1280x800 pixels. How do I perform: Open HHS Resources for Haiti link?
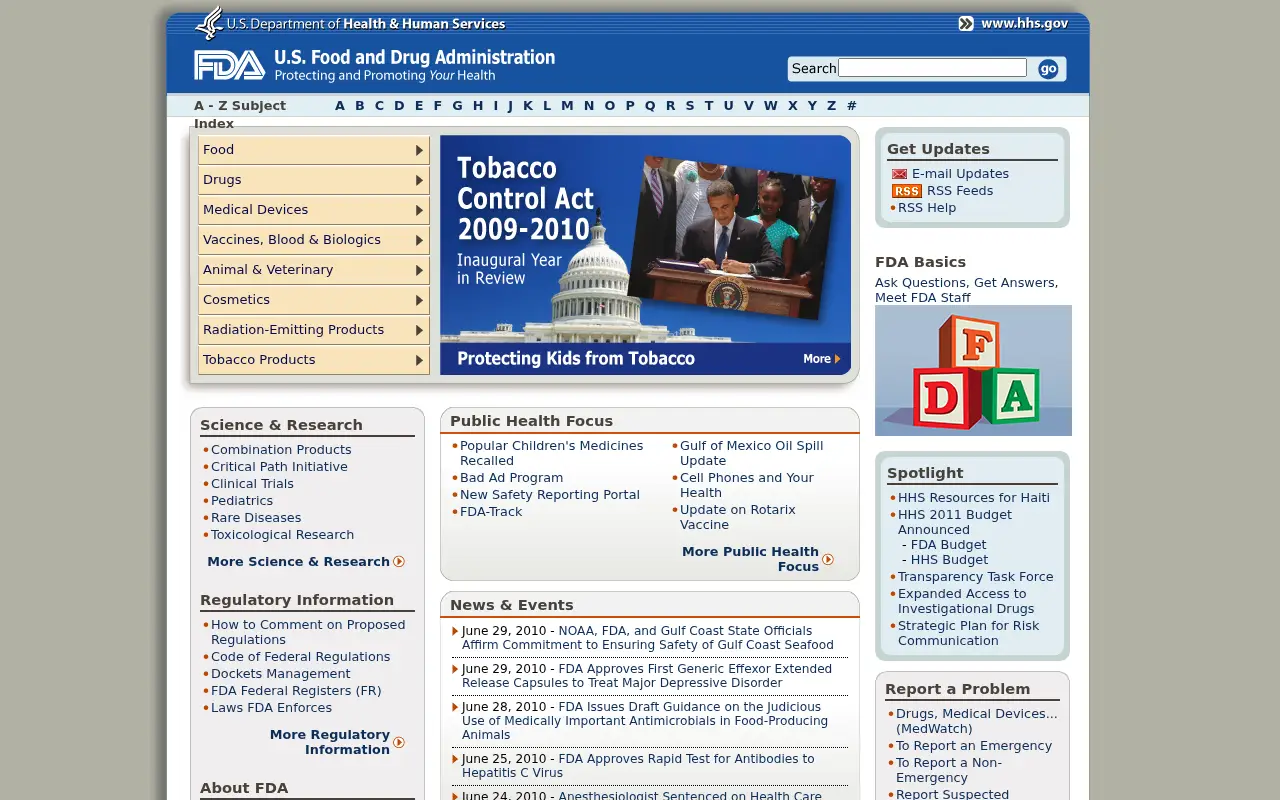tap(974, 498)
